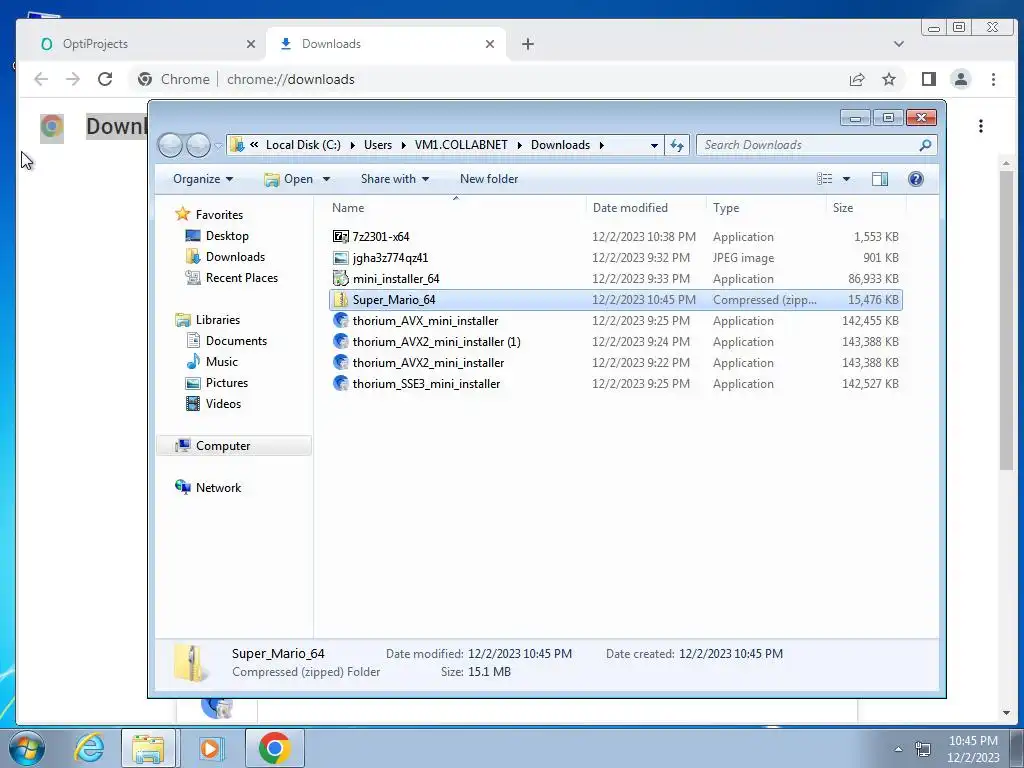The image size is (1024, 768).
Task: Click the Explorer Forward navigation button
Action: 198,145
